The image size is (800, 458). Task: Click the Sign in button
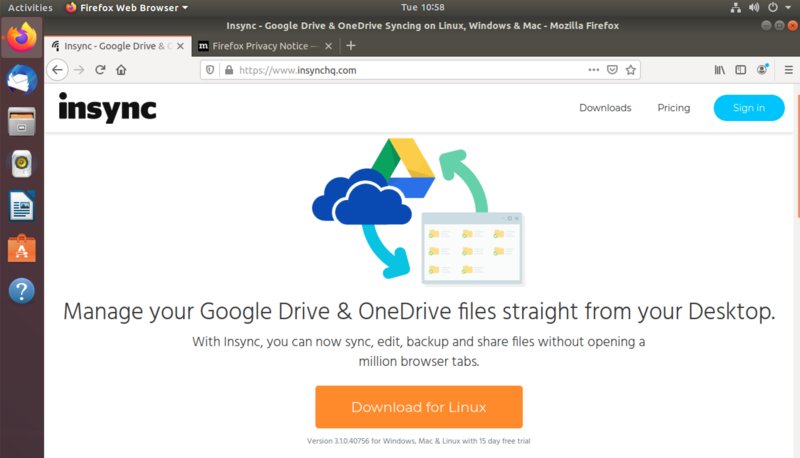[748, 108]
